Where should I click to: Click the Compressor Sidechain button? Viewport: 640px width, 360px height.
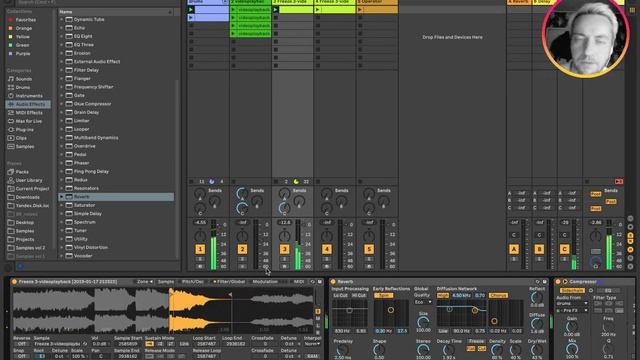tap(572, 291)
